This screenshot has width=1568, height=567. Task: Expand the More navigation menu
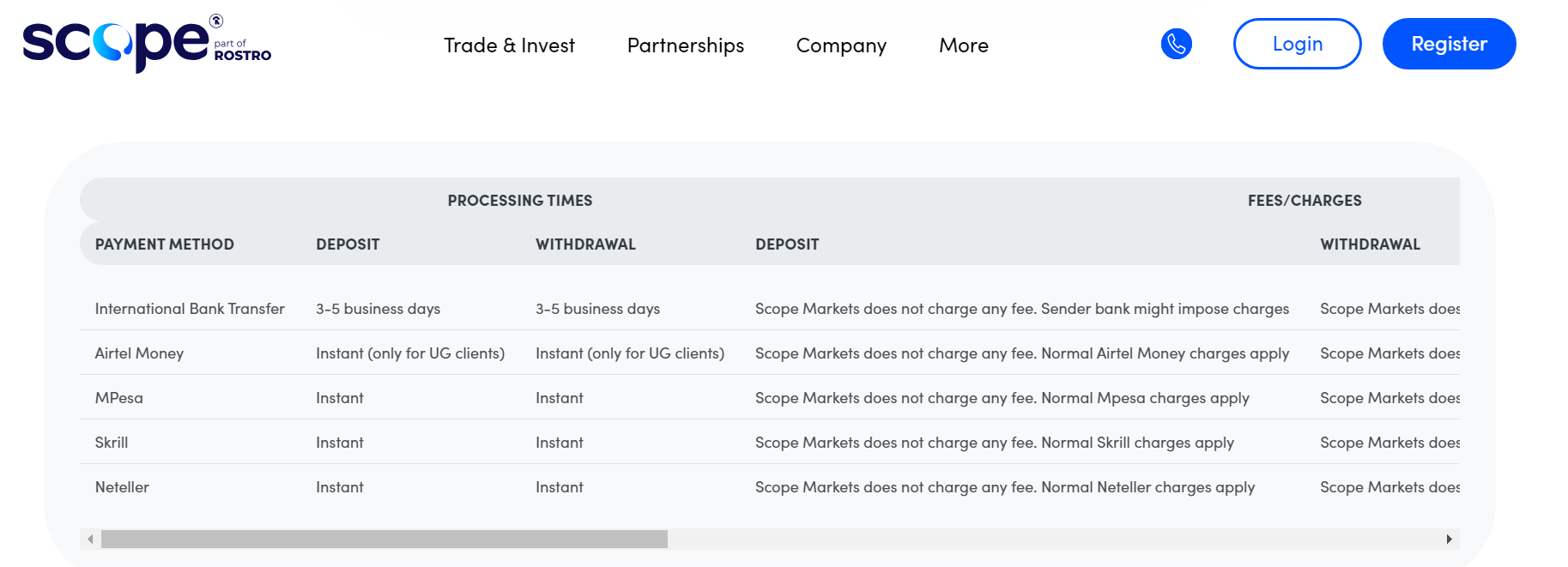point(963,45)
